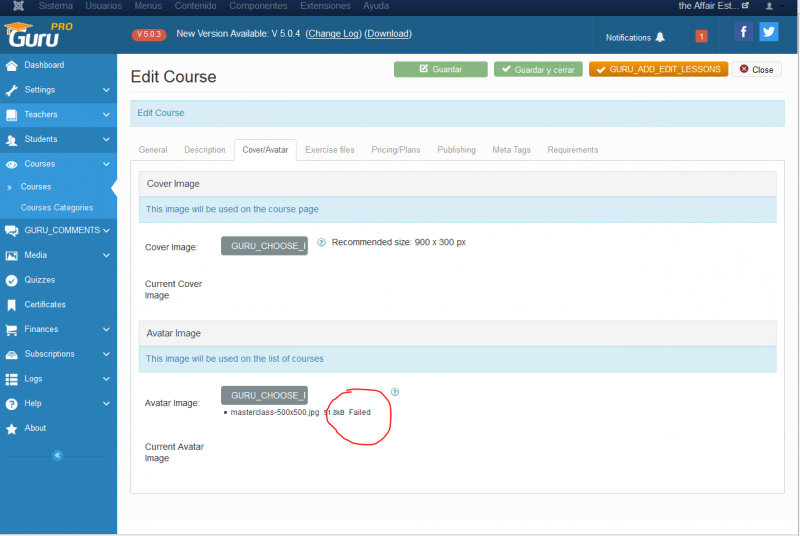Click the Quizzes checkmark icon
This screenshot has height=536, width=800.
pos(11,280)
